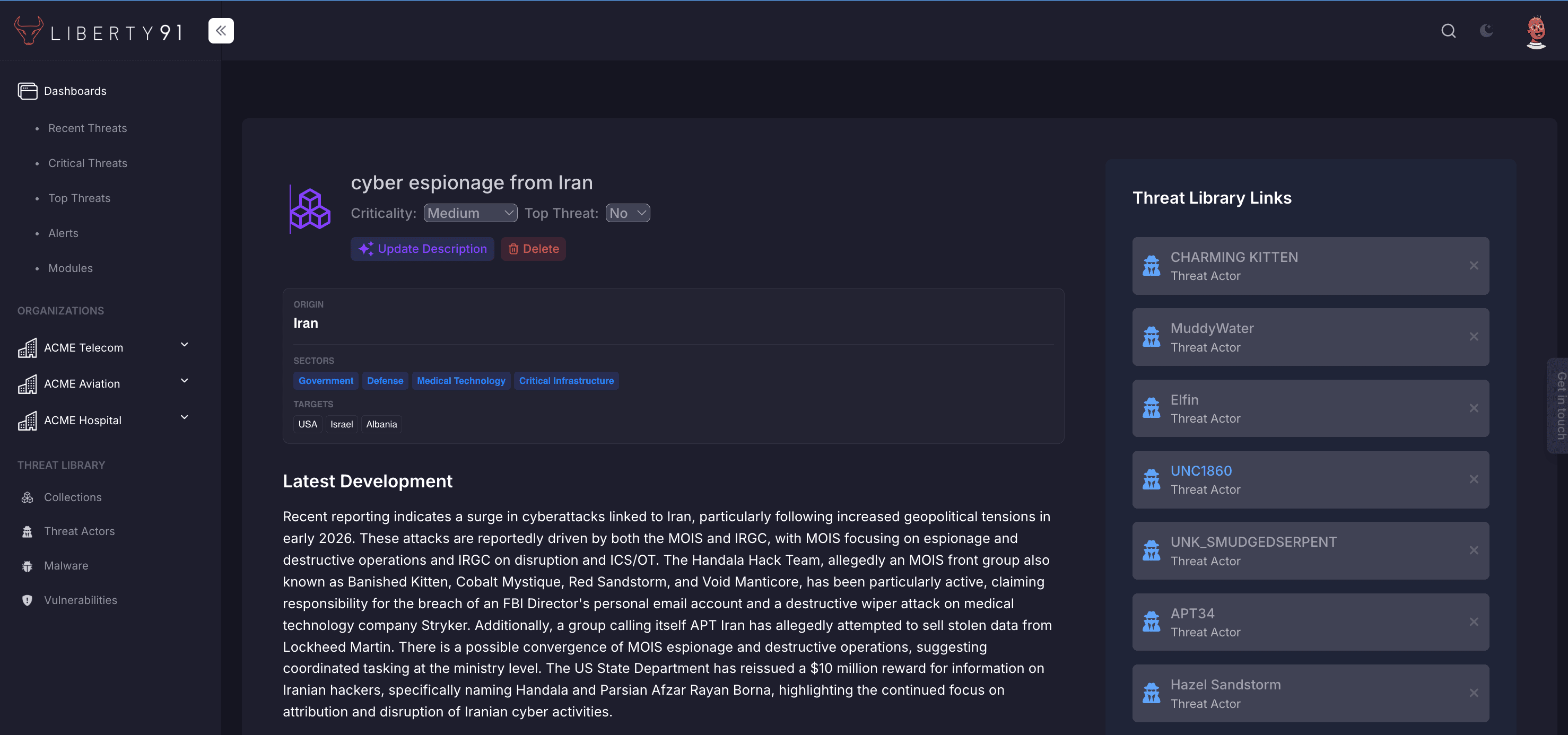Screen dimensions: 1568x735
Task: Open Collections from its sidebar icon
Action: tap(28, 496)
